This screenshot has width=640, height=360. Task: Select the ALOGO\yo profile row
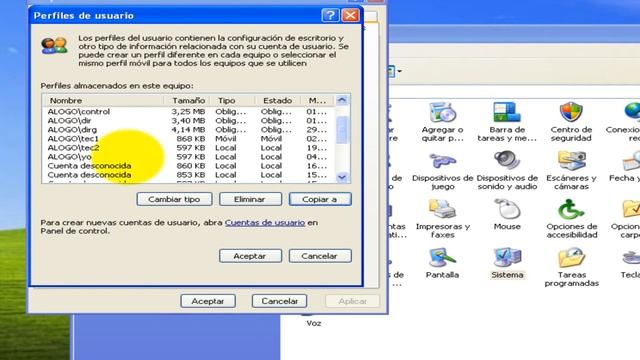coord(188,157)
